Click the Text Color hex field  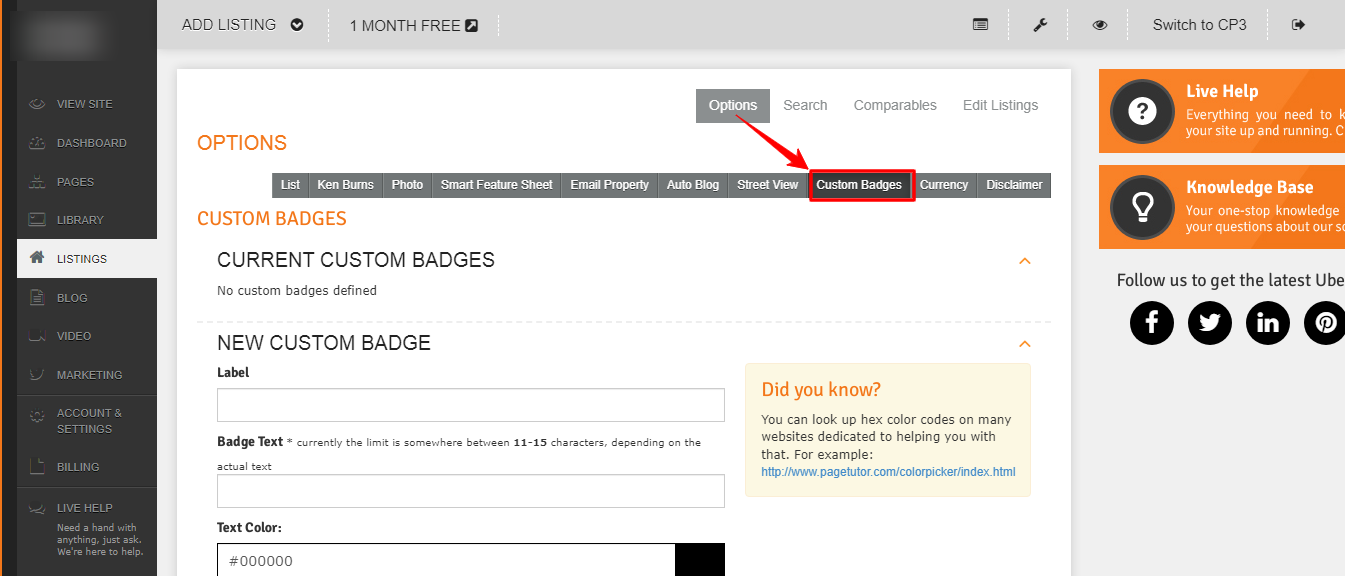pyautogui.click(x=446, y=560)
